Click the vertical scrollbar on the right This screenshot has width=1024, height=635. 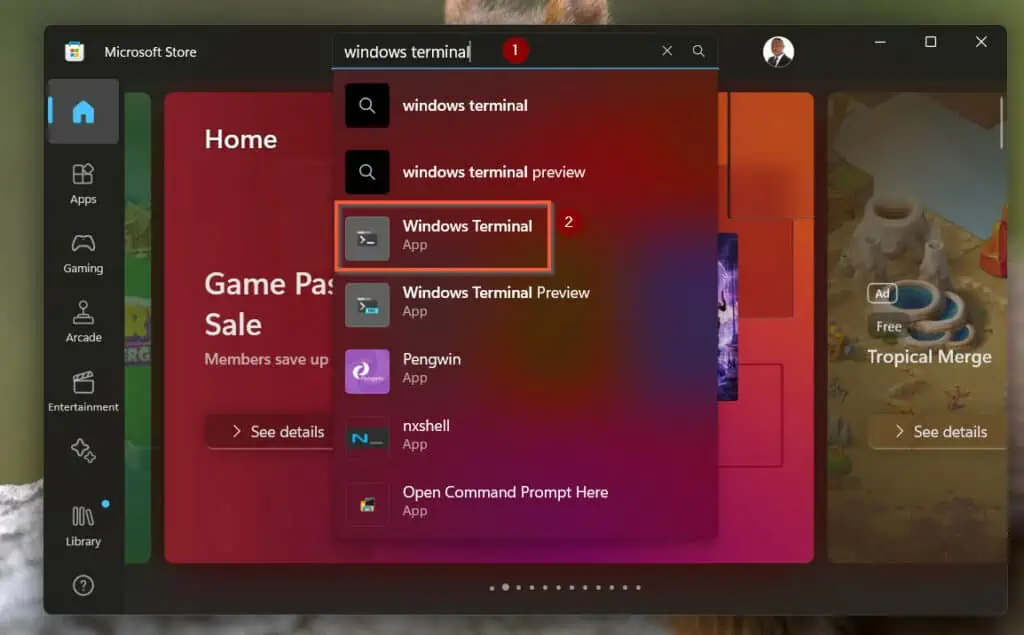pyautogui.click(x=1001, y=122)
